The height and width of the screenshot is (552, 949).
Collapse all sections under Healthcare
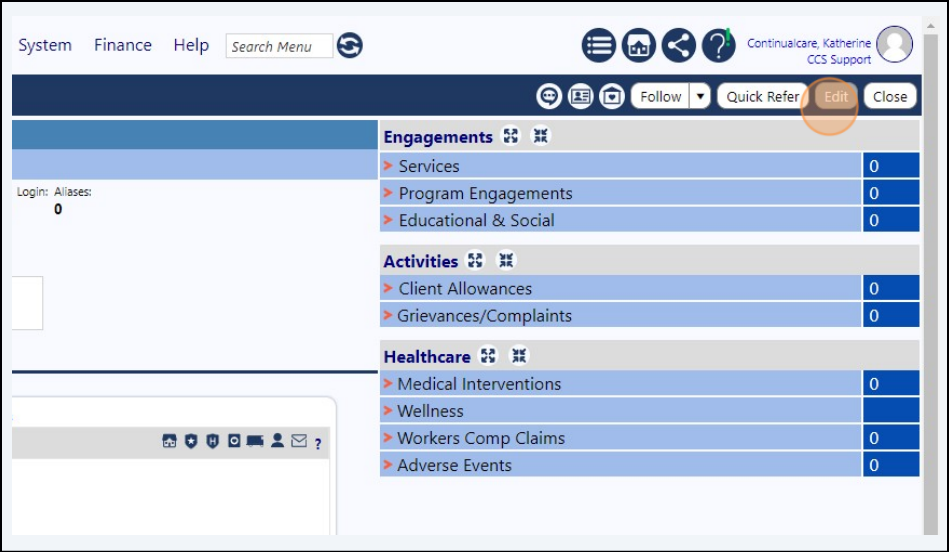(x=519, y=355)
